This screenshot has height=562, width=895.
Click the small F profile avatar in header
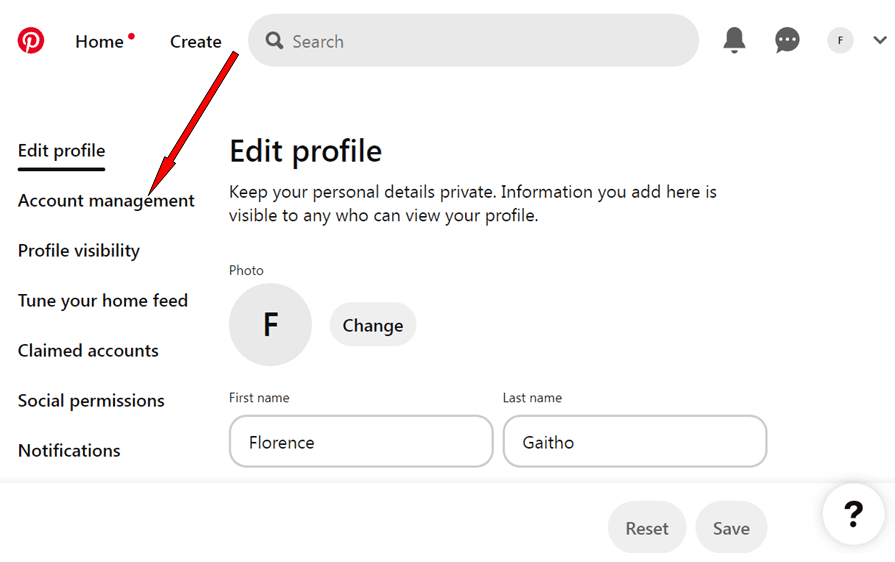click(840, 41)
